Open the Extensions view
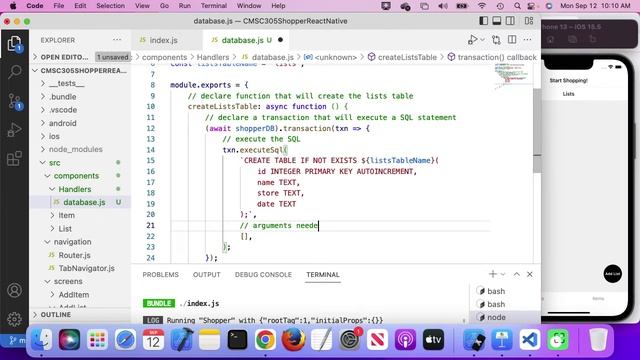 click(14, 158)
